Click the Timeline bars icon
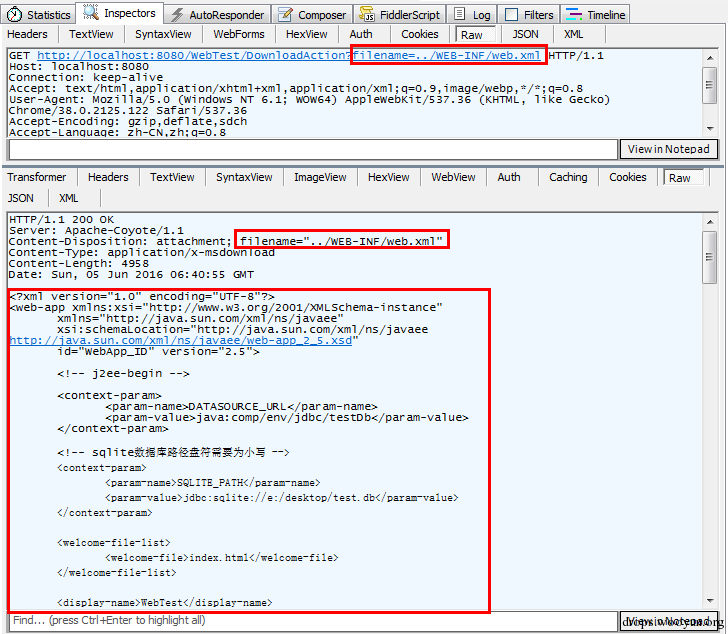The width and height of the screenshot is (728, 634). pos(574,14)
